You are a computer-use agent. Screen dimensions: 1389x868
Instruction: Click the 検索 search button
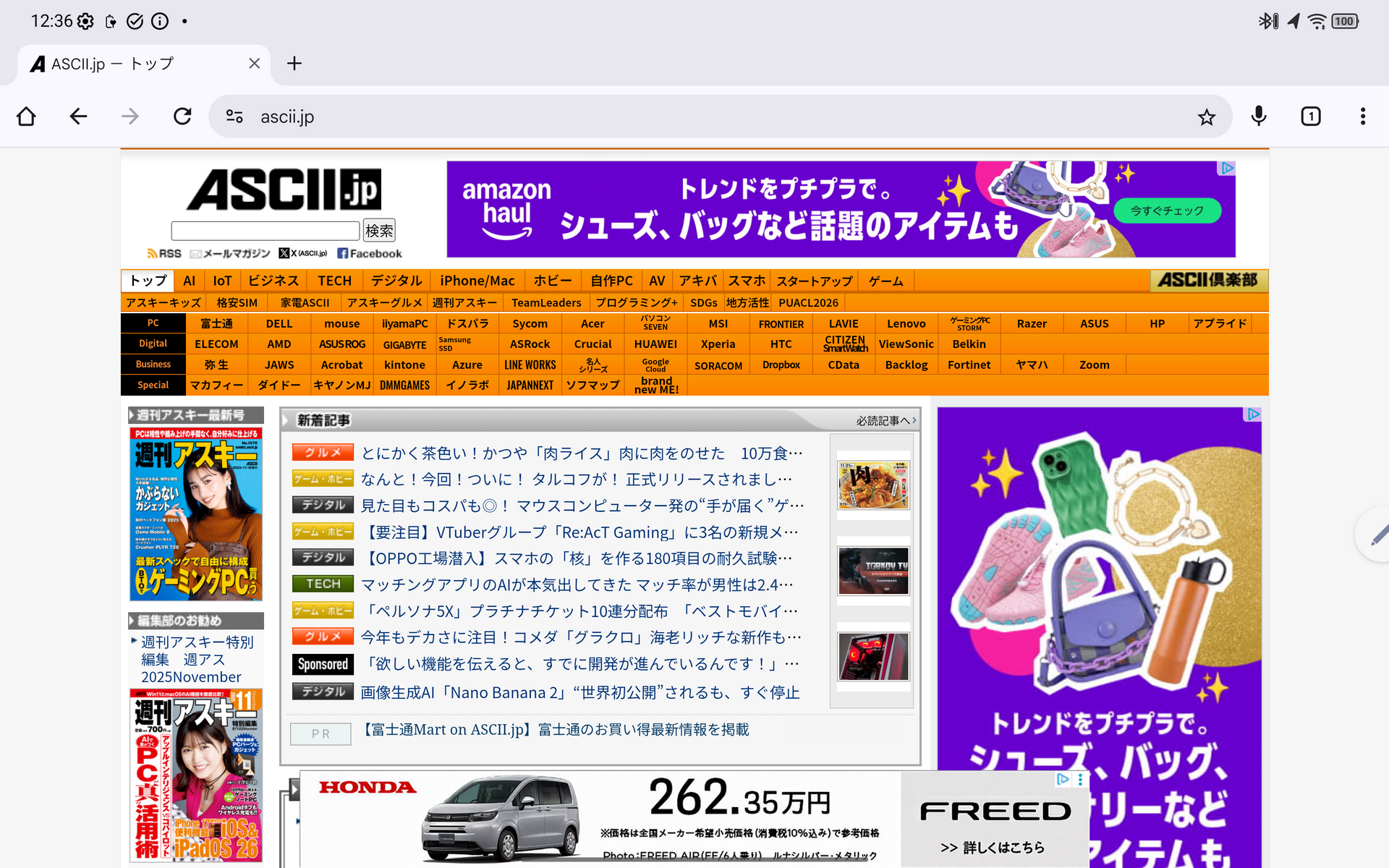379,231
